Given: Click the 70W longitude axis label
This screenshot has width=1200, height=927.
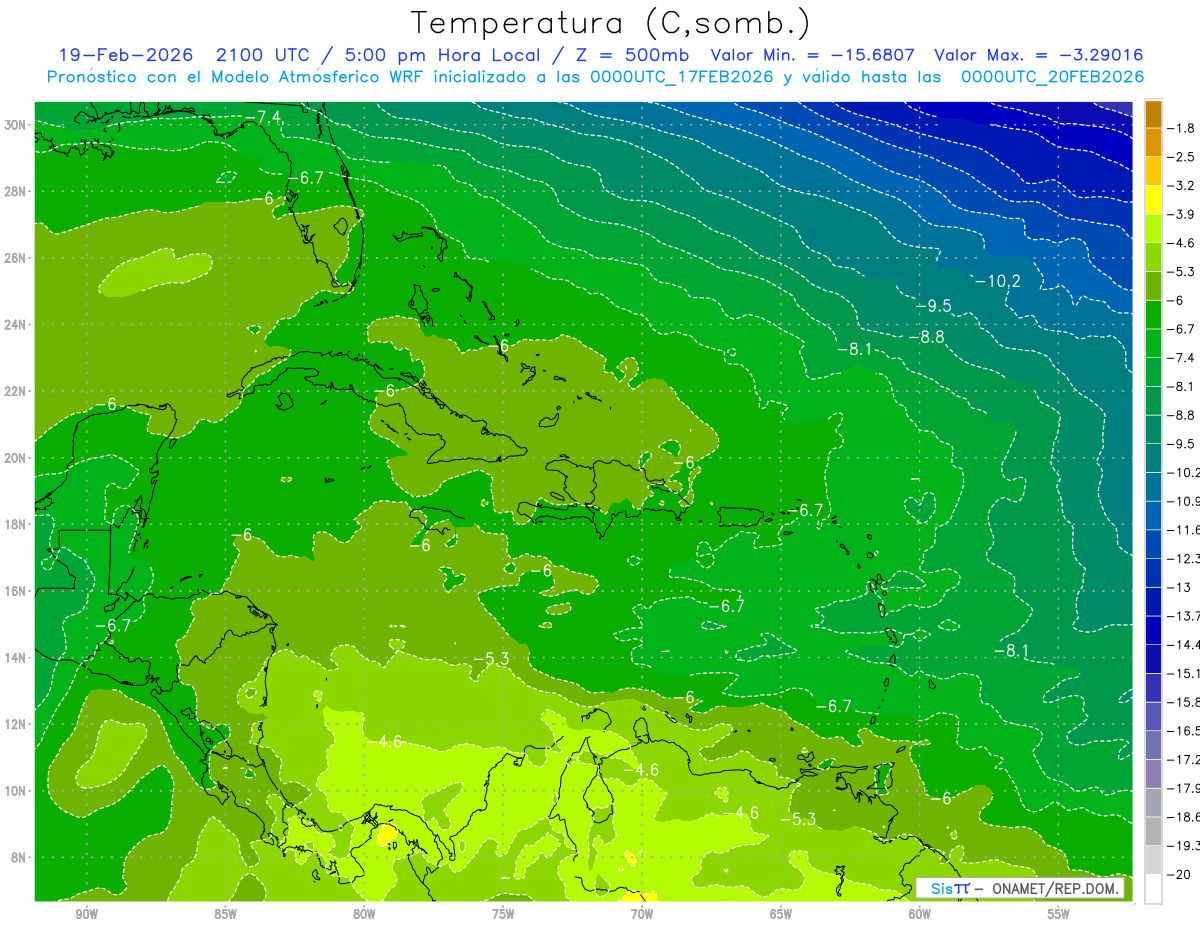Looking at the screenshot, I should (642, 914).
